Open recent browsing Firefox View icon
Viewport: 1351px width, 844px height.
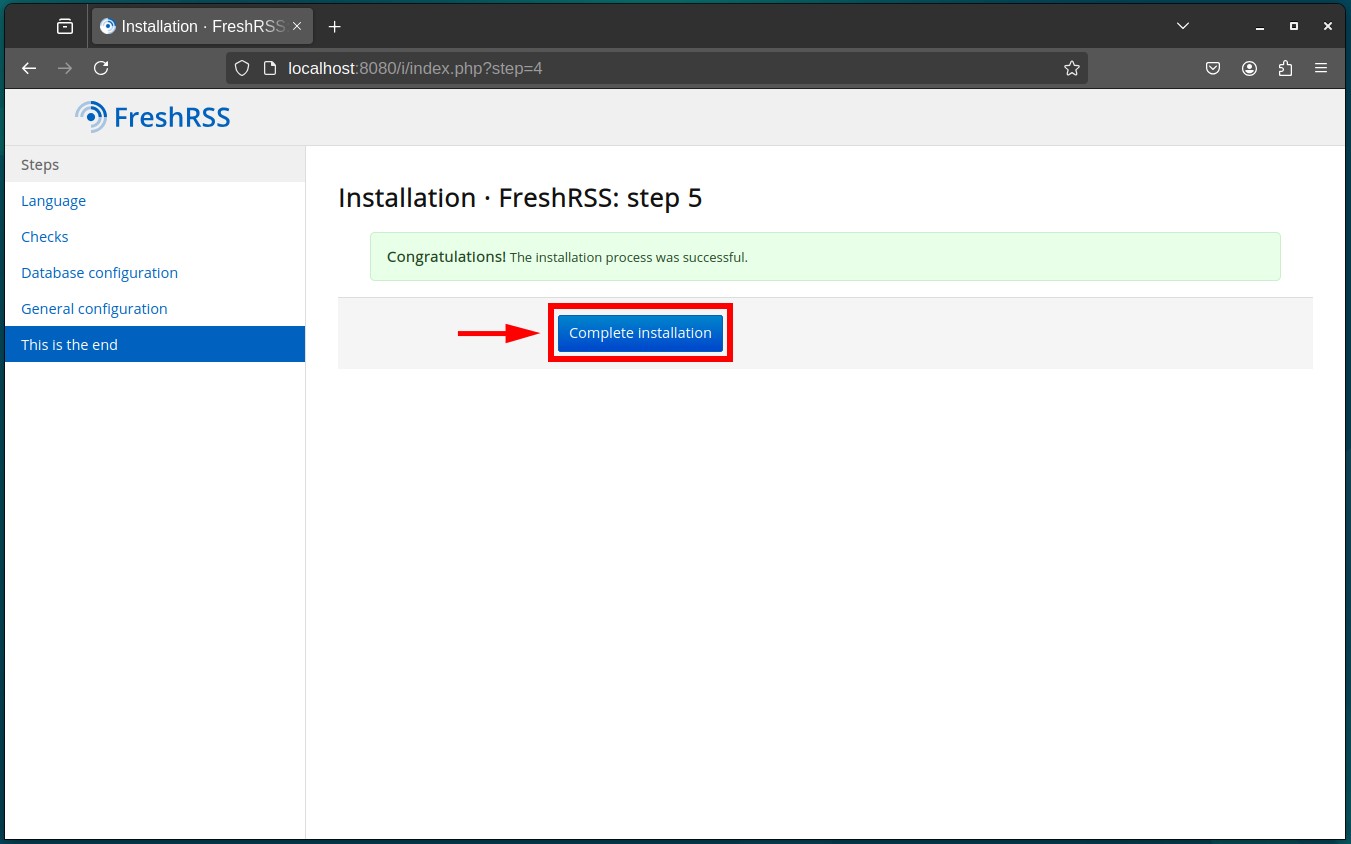click(x=65, y=27)
